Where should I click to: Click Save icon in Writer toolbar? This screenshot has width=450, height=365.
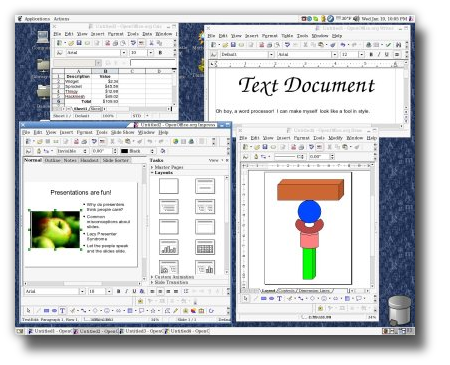coord(233,45)
